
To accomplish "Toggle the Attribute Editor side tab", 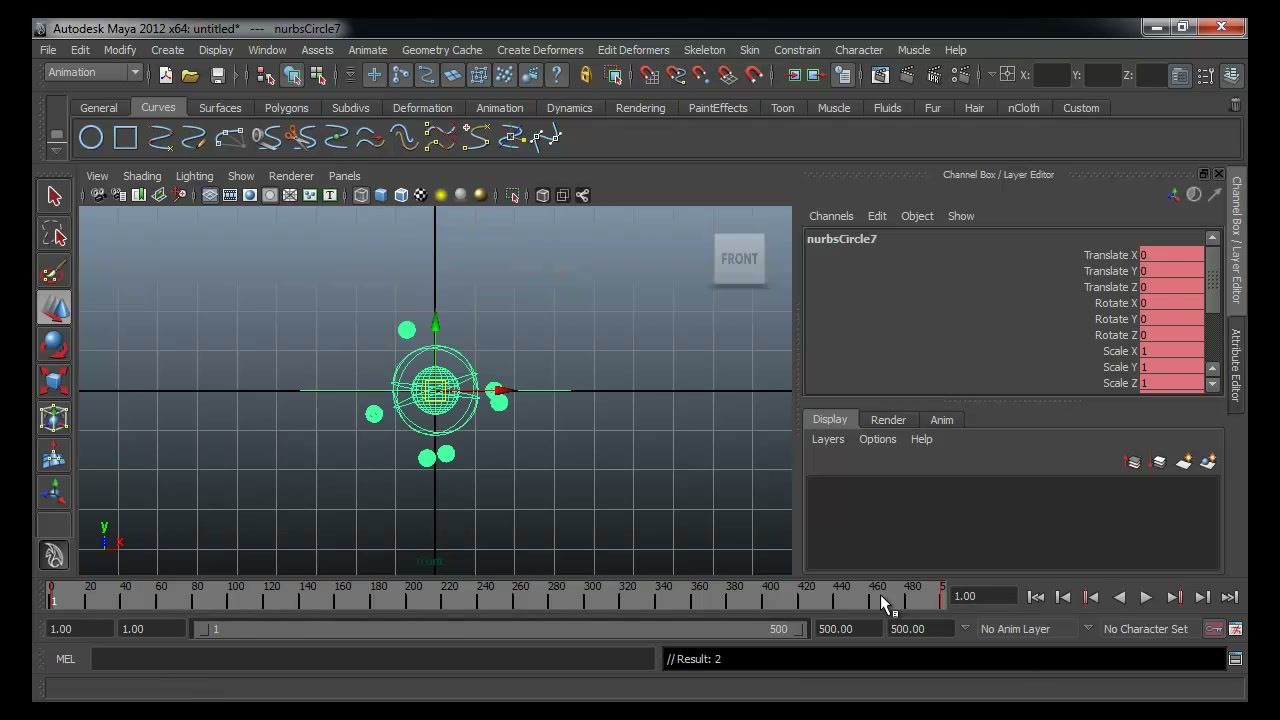I will 1236,365.
